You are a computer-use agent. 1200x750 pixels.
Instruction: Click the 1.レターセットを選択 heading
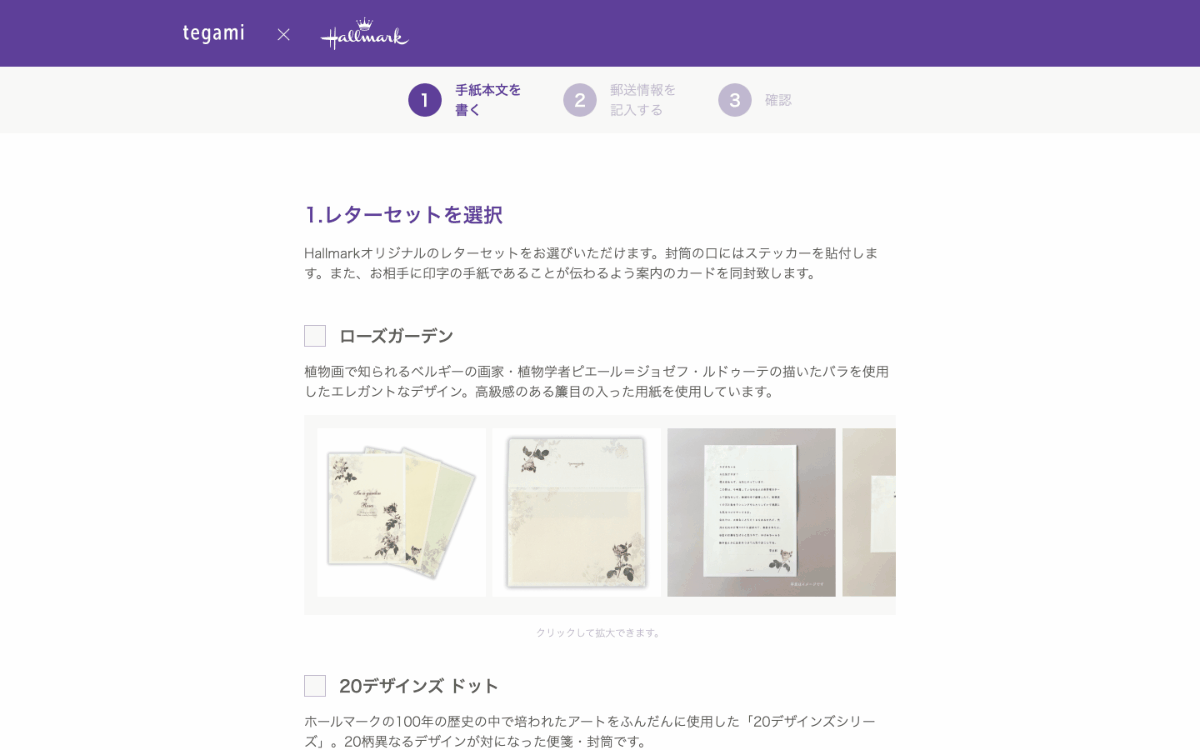pos(403,215)
